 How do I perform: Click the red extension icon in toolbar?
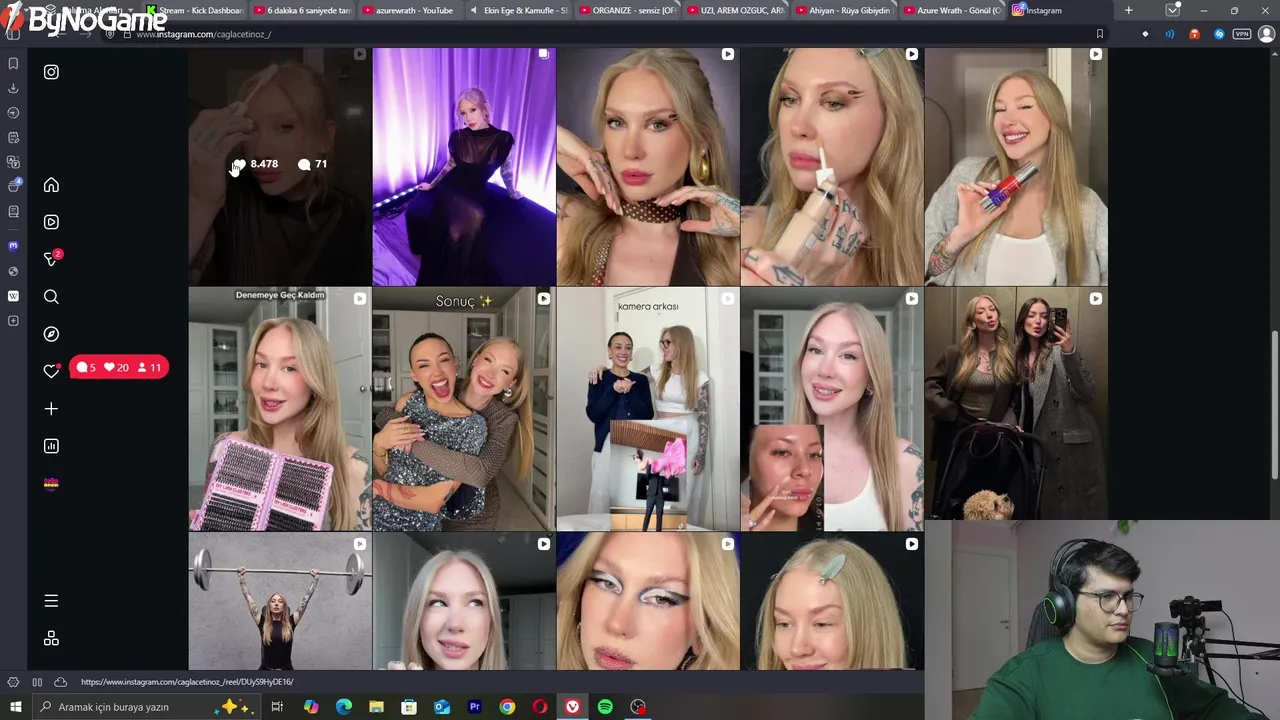point(1194,34)
